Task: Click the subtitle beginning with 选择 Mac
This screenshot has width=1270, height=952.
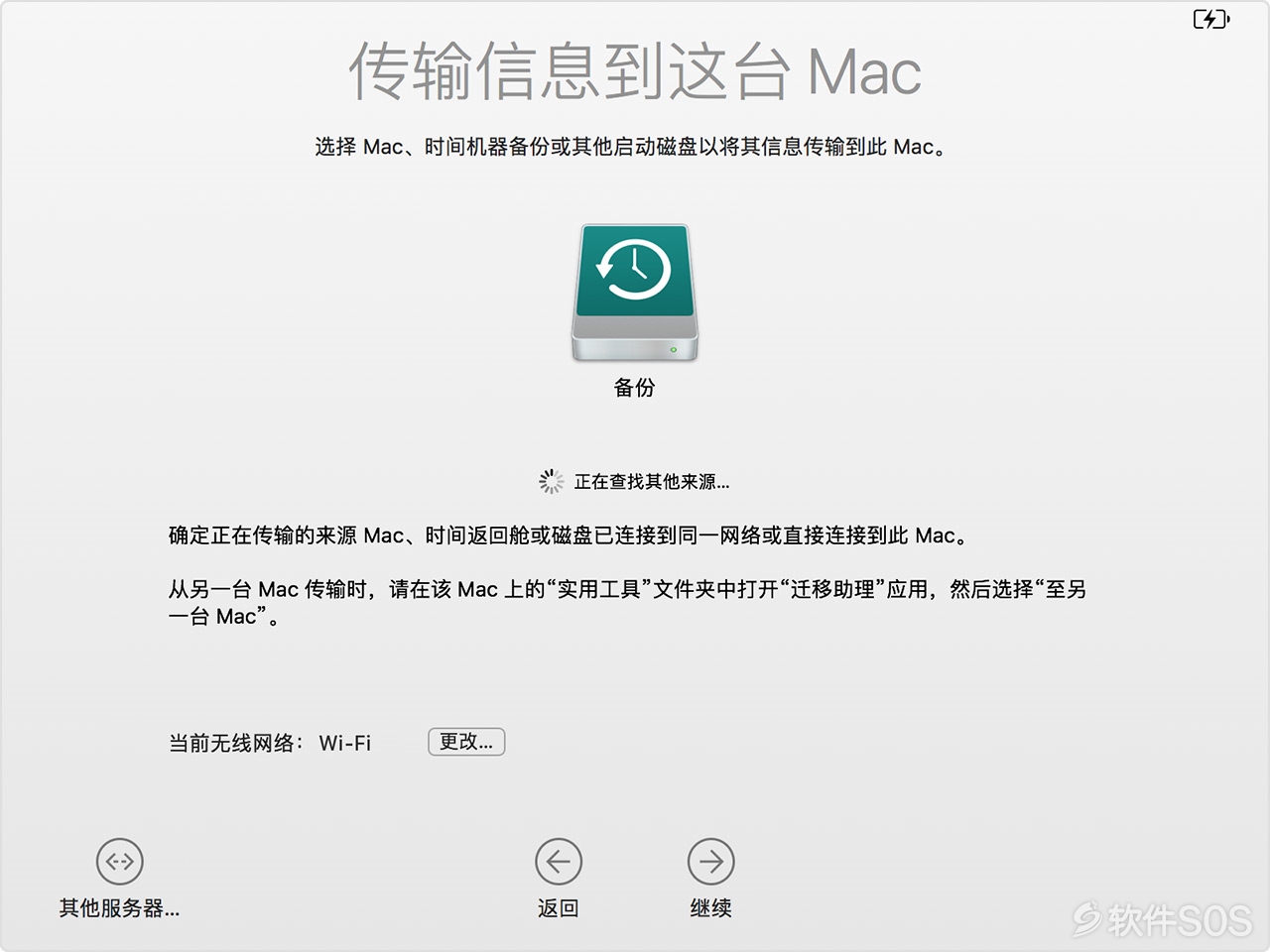Action: pyautogui.click(x=631, y=147)
